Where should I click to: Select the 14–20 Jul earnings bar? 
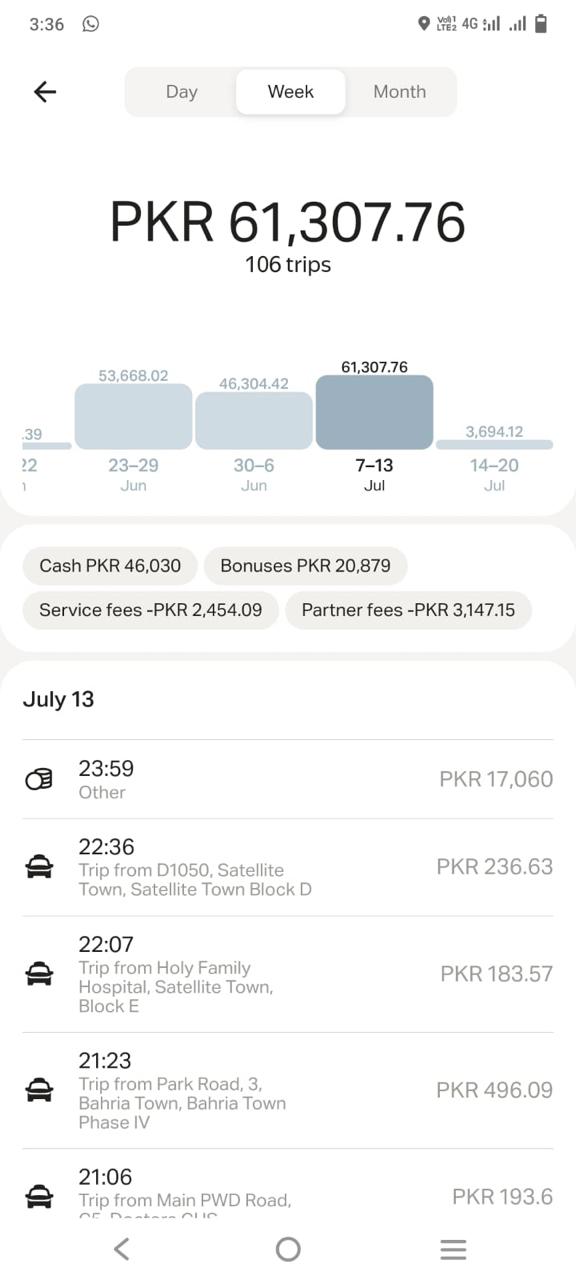click(x=494, y=444)
